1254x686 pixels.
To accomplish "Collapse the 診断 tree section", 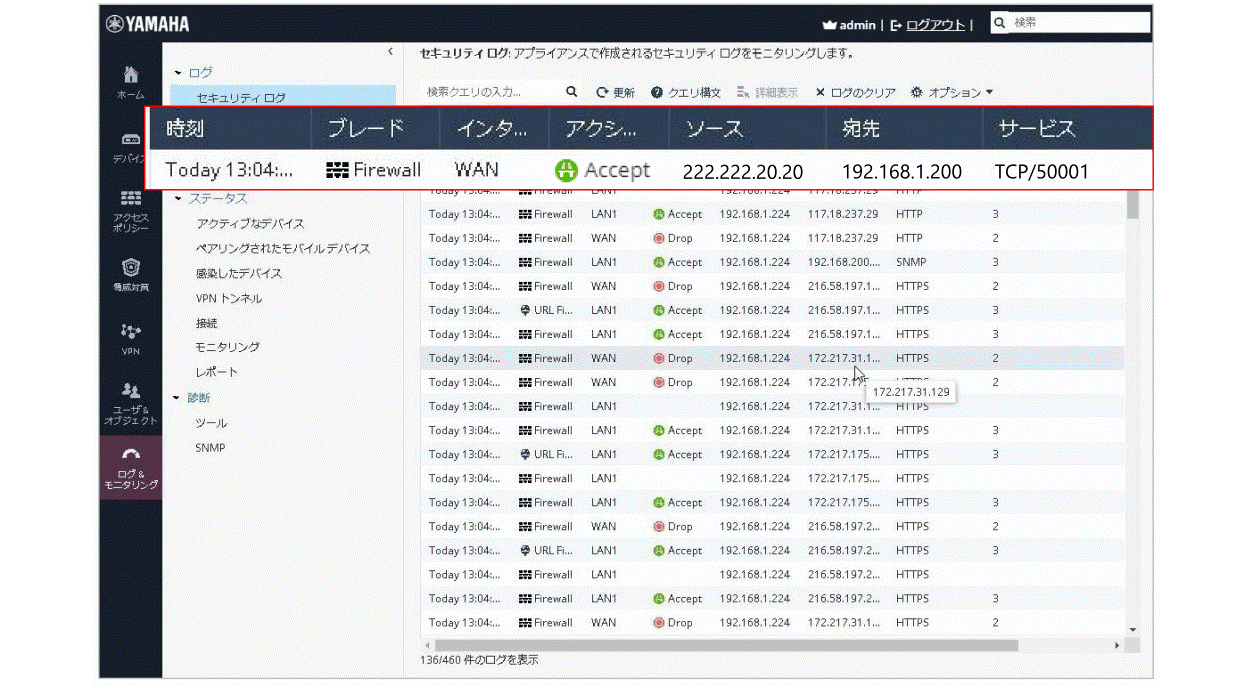I will point(179,398).
